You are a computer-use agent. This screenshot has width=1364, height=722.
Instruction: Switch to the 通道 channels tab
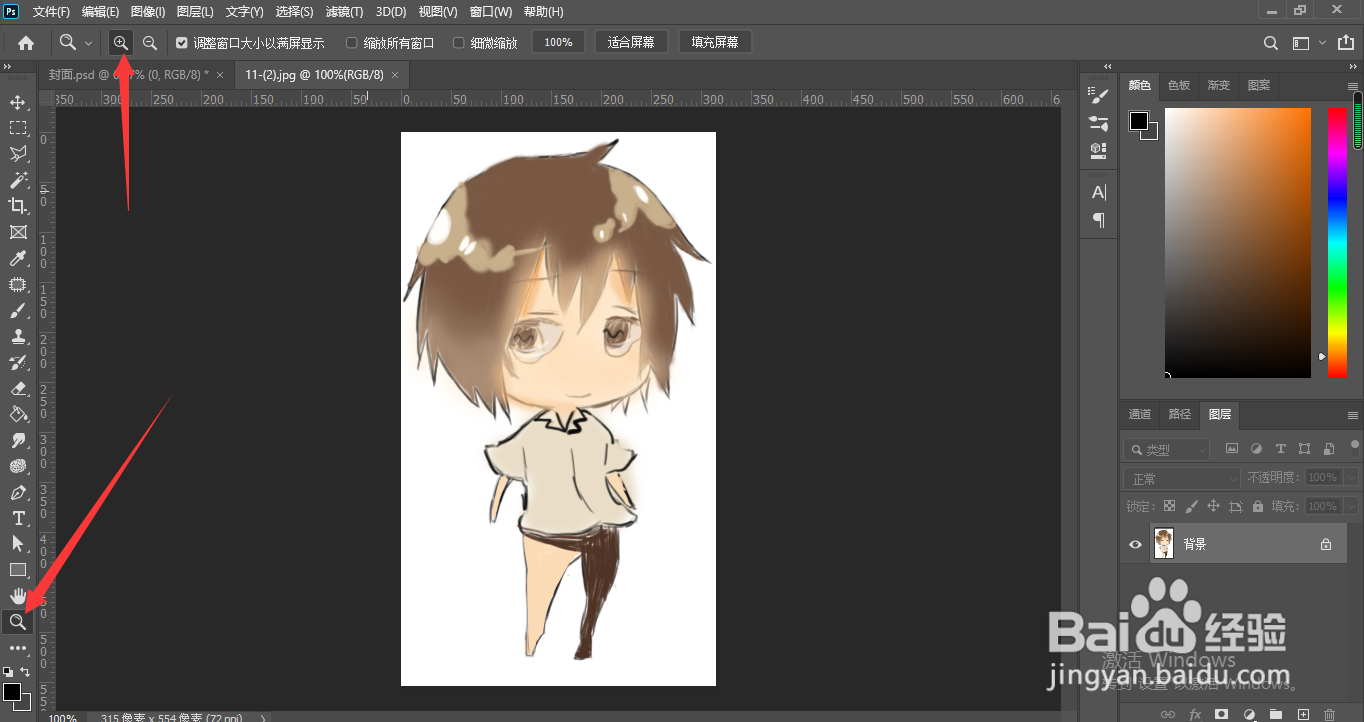tap(1140, 414)
